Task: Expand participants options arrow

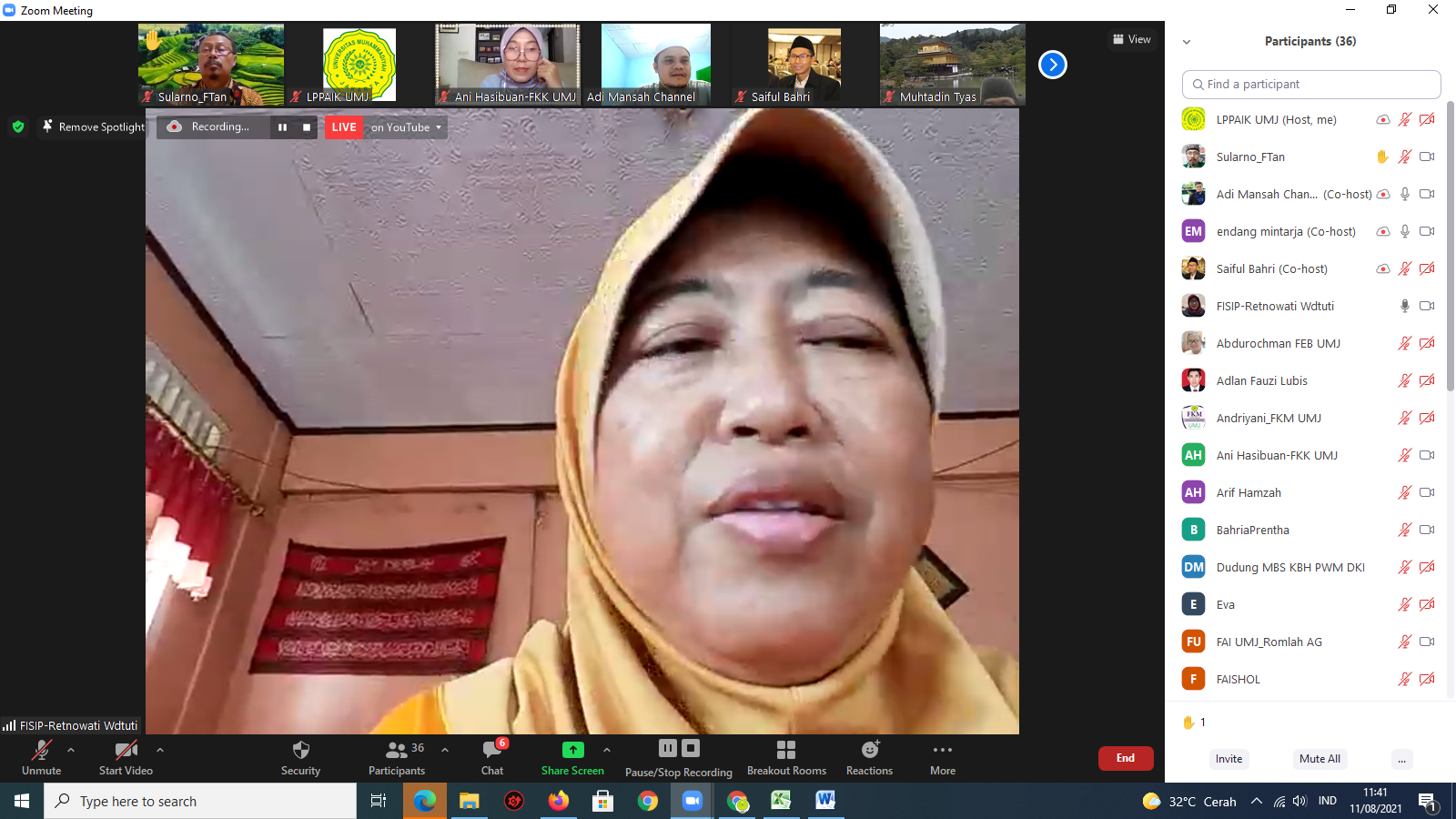Action: (x=445, y=750)
